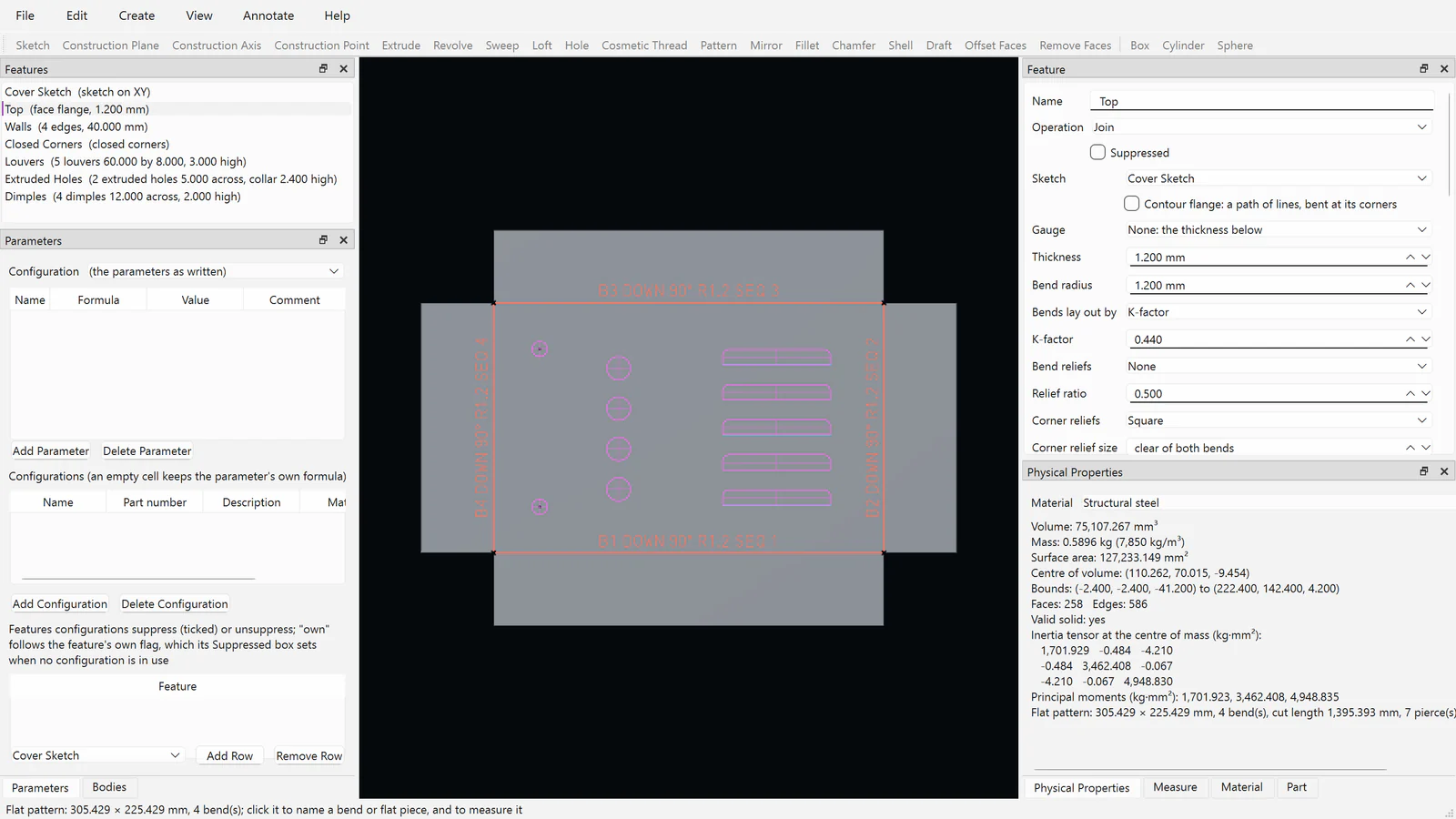Open the Cover Sketch feature combo box
Screen dimensions: 1456x819
pos(96,755)
